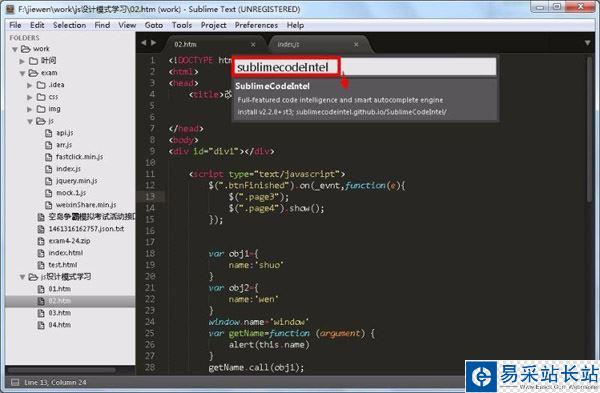Click the sublimecodeIntel search input field
Screen dimensions: 600x393
(x=364, y=67)
